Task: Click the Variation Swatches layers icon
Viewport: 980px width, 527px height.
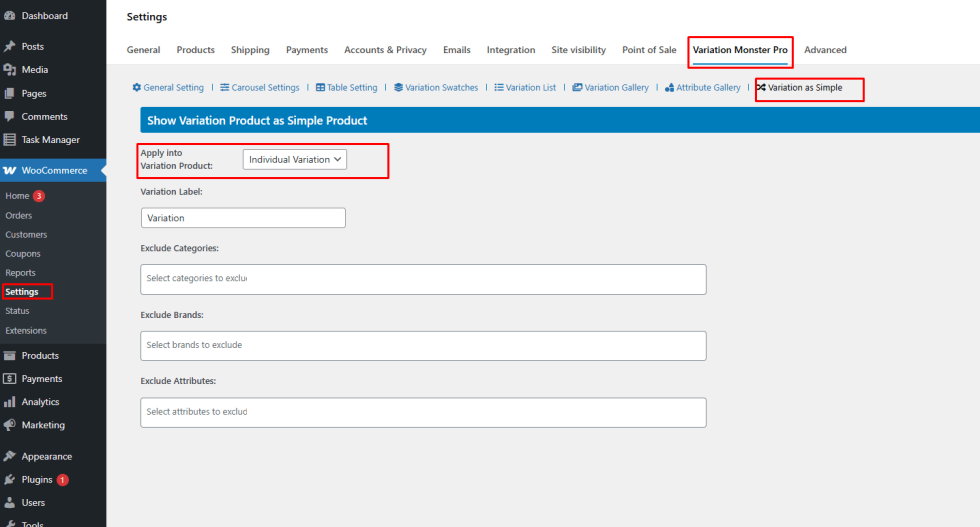Action: pos(398,88)
